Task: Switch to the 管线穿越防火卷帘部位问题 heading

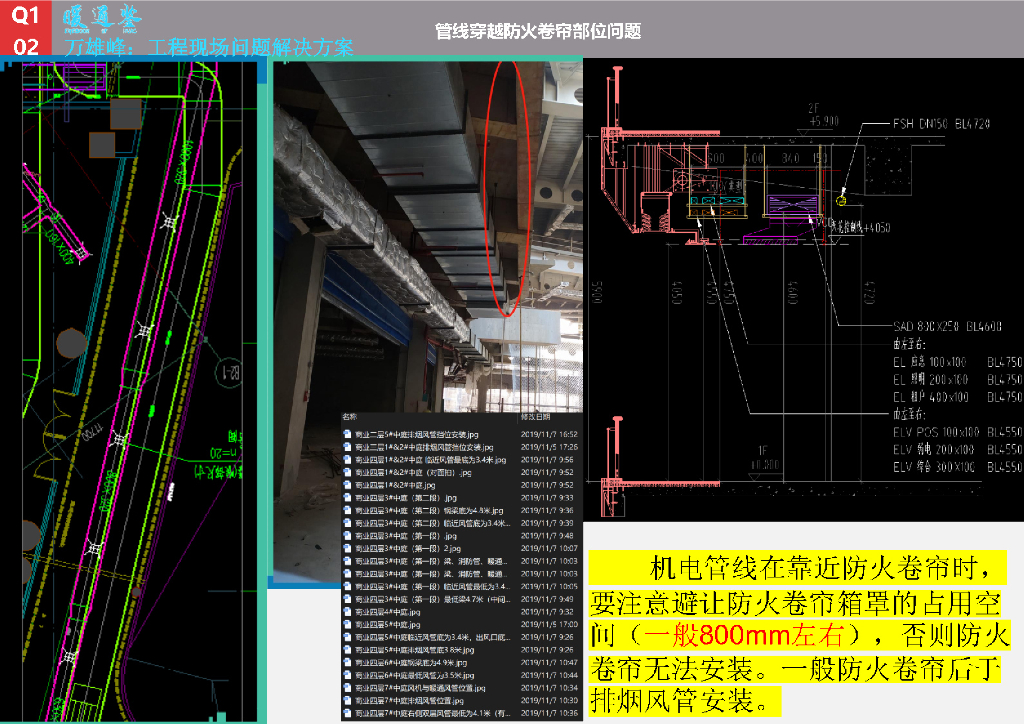Action: [540, 30]
